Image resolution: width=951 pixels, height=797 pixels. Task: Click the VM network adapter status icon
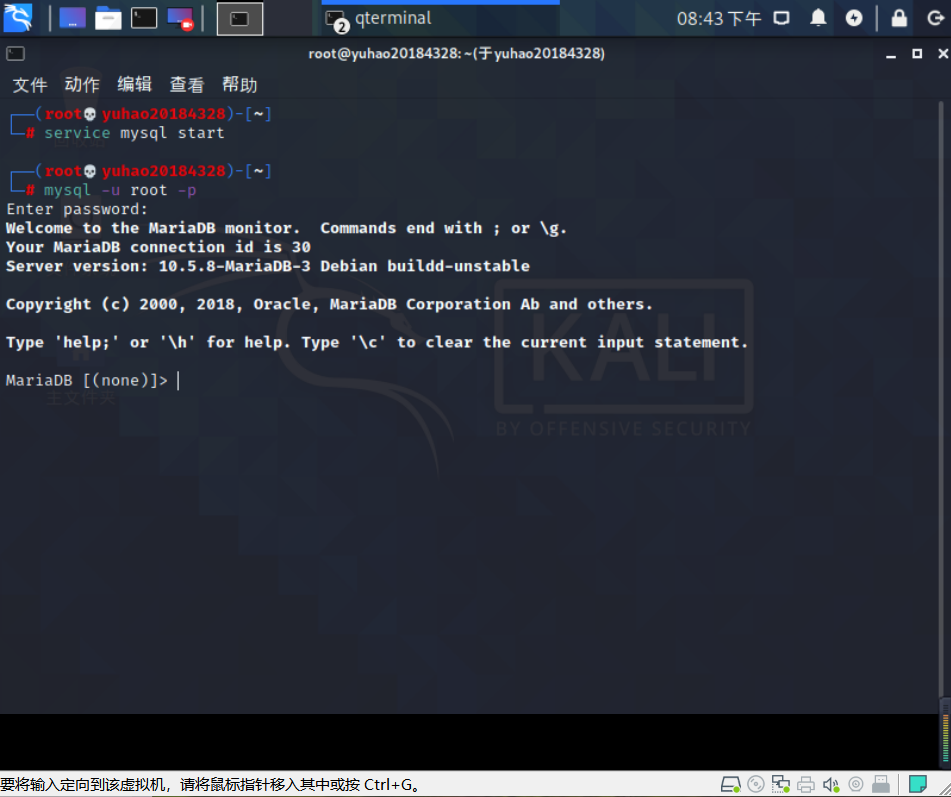(781, 785)
